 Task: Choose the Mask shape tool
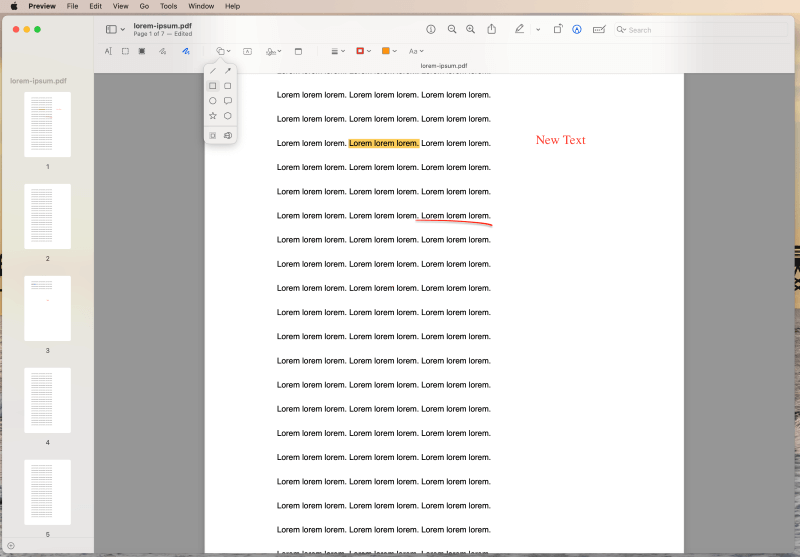(x=213, y=136)
